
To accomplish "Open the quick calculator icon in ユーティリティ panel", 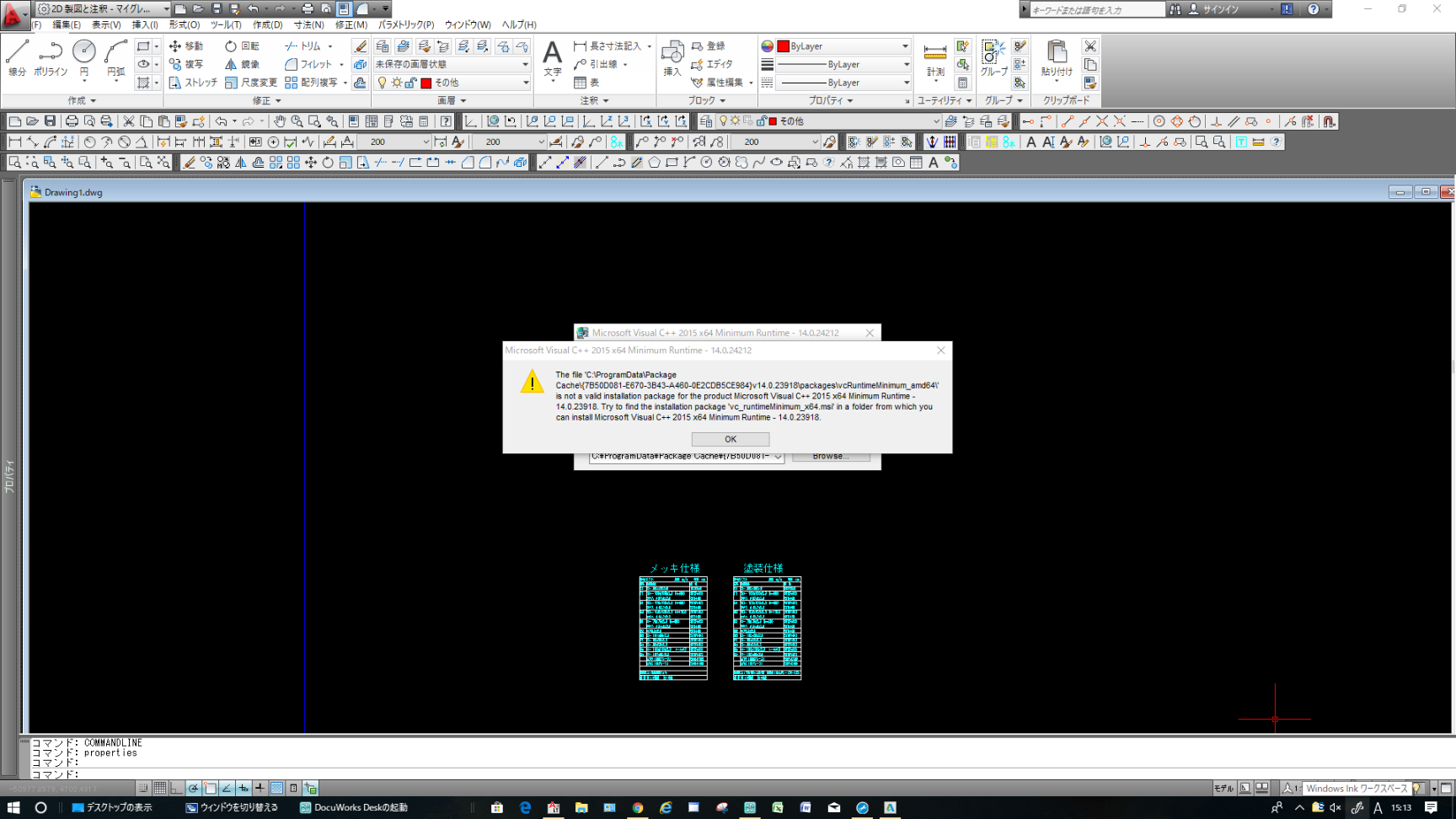I will pyautogui.click(x=962, y=83).
